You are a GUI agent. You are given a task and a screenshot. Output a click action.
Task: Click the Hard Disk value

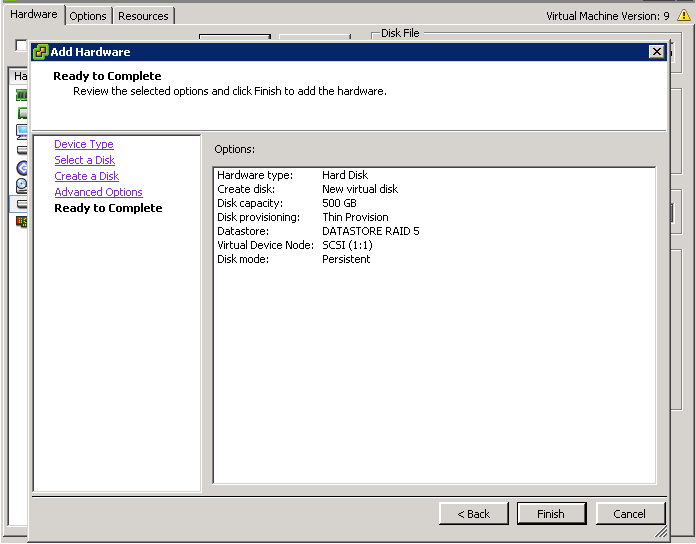coord(345,175)
